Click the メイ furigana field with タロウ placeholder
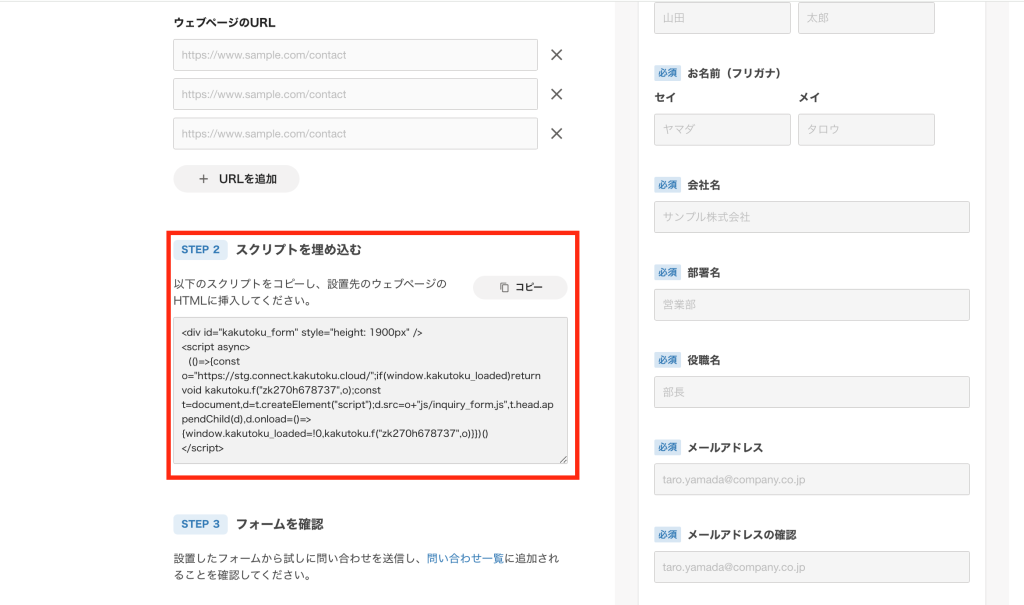 (865, 130)
